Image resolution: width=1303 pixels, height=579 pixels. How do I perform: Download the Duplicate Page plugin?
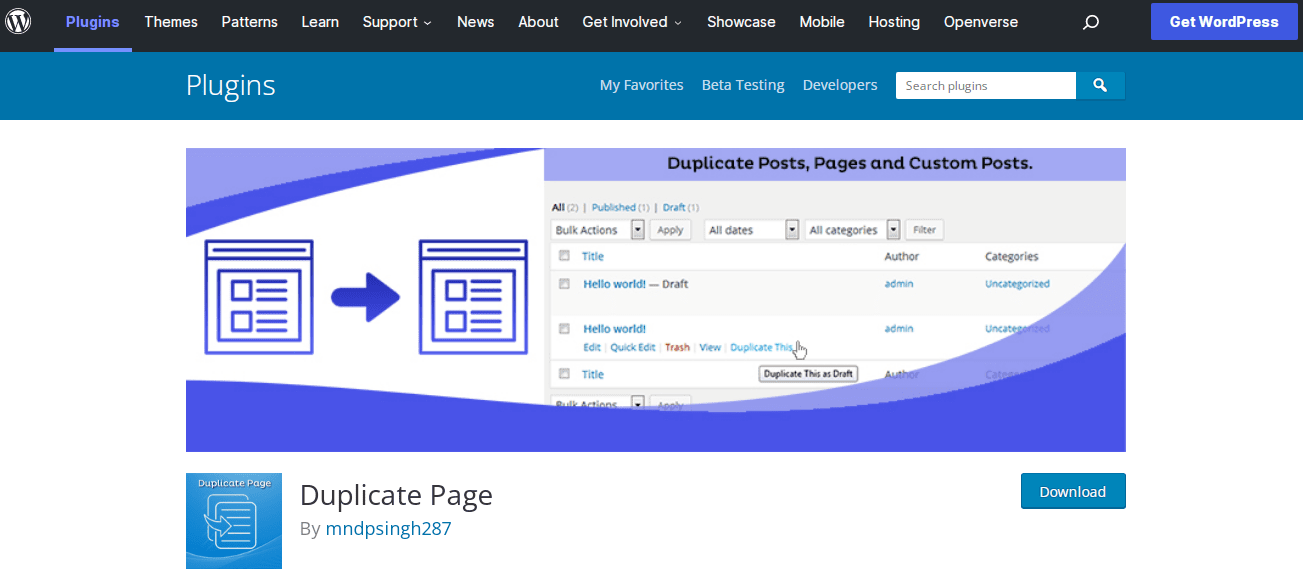(x=1072, y=491)
